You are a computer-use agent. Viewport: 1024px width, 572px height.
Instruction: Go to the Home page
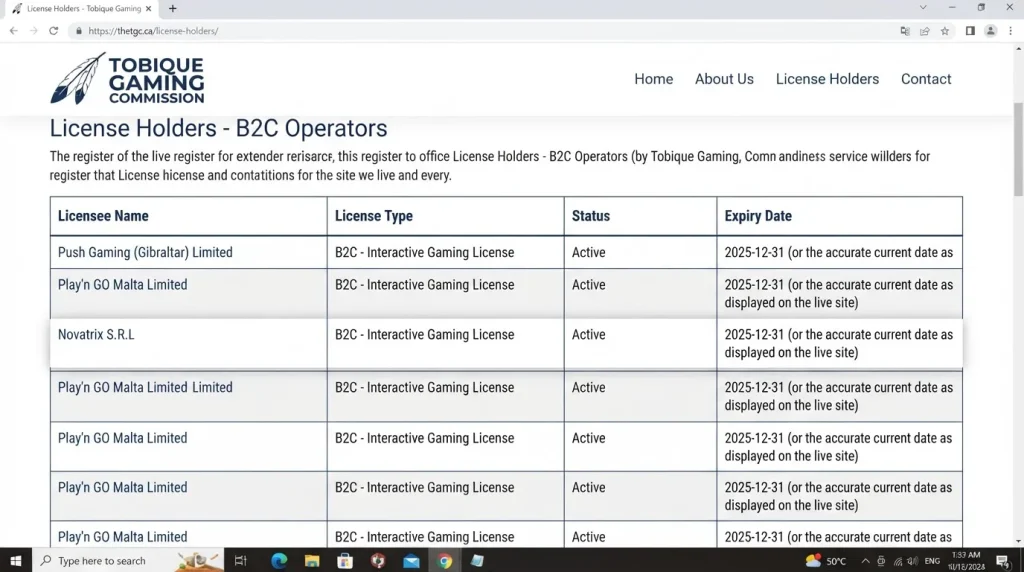click(x=653, y=79)
